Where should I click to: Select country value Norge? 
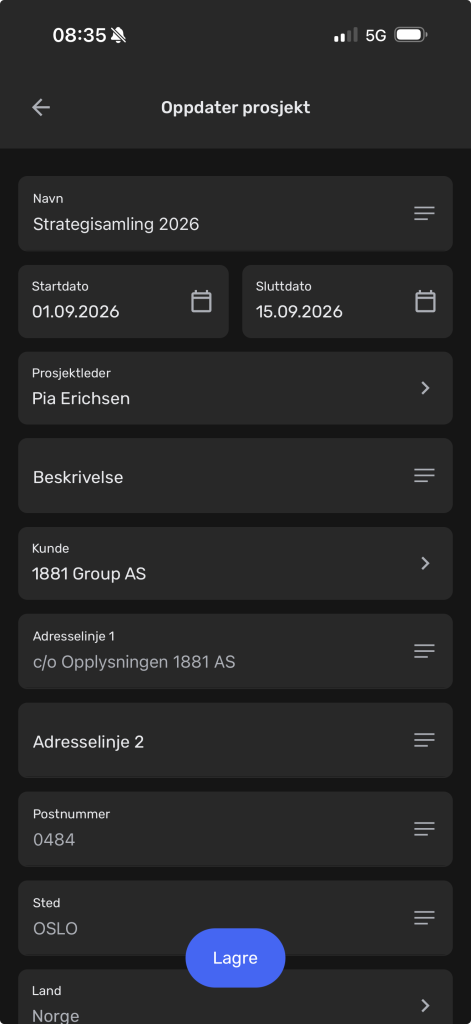pyautogui.click(x=56, y=1016)
